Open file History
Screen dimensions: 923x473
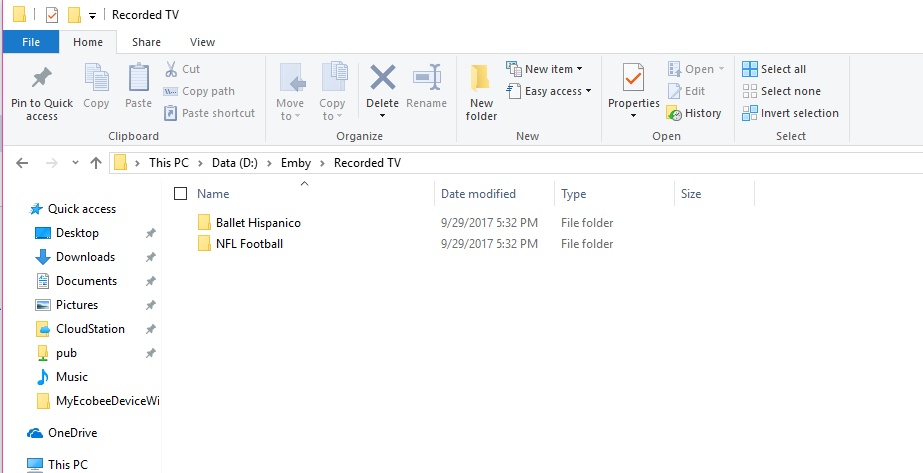click(x=694, y=113)
